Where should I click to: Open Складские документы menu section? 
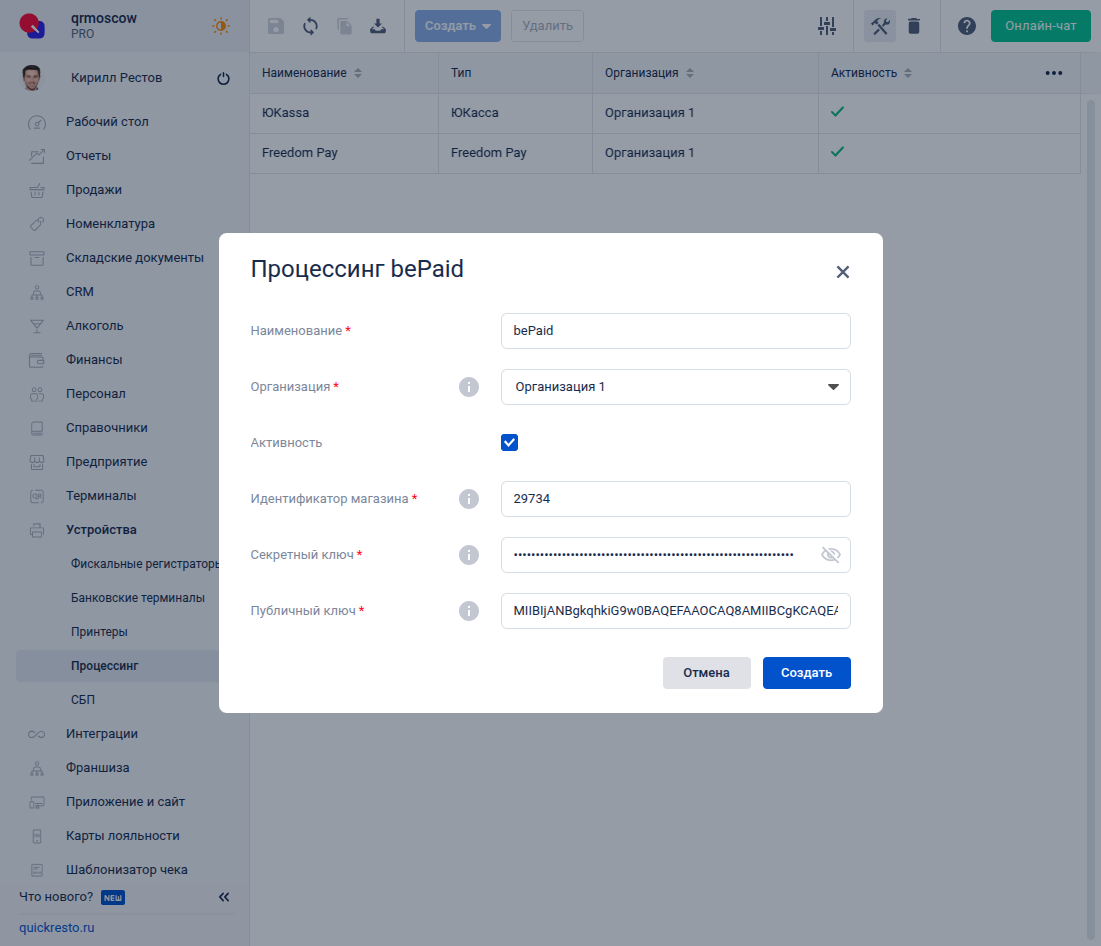[x=135, y=258]
